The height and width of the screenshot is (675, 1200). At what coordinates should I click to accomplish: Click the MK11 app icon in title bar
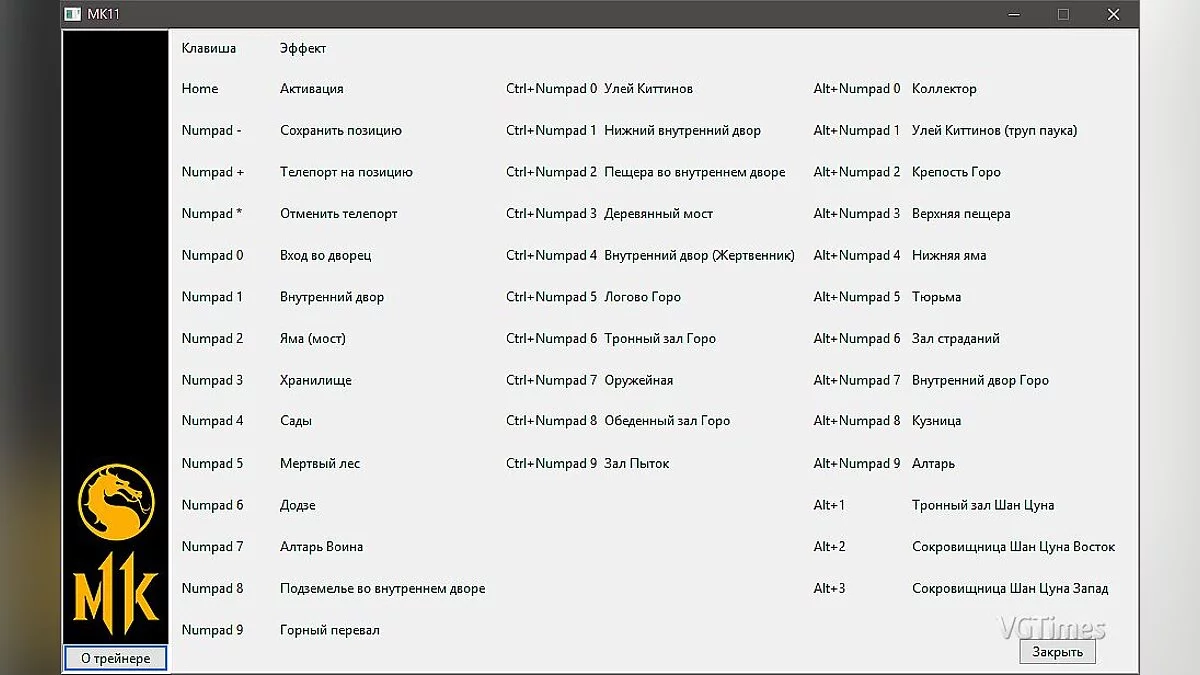[x=72, y=14]
